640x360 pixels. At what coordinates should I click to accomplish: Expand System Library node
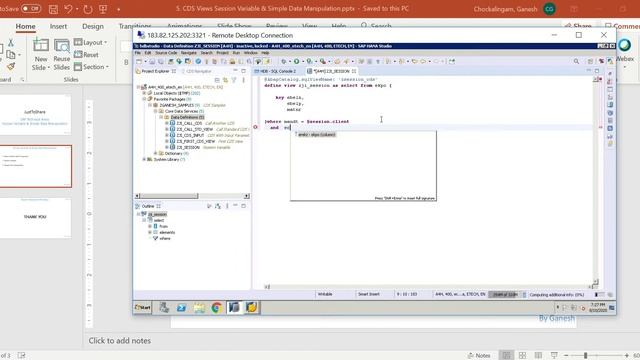(x=144, y=159)
